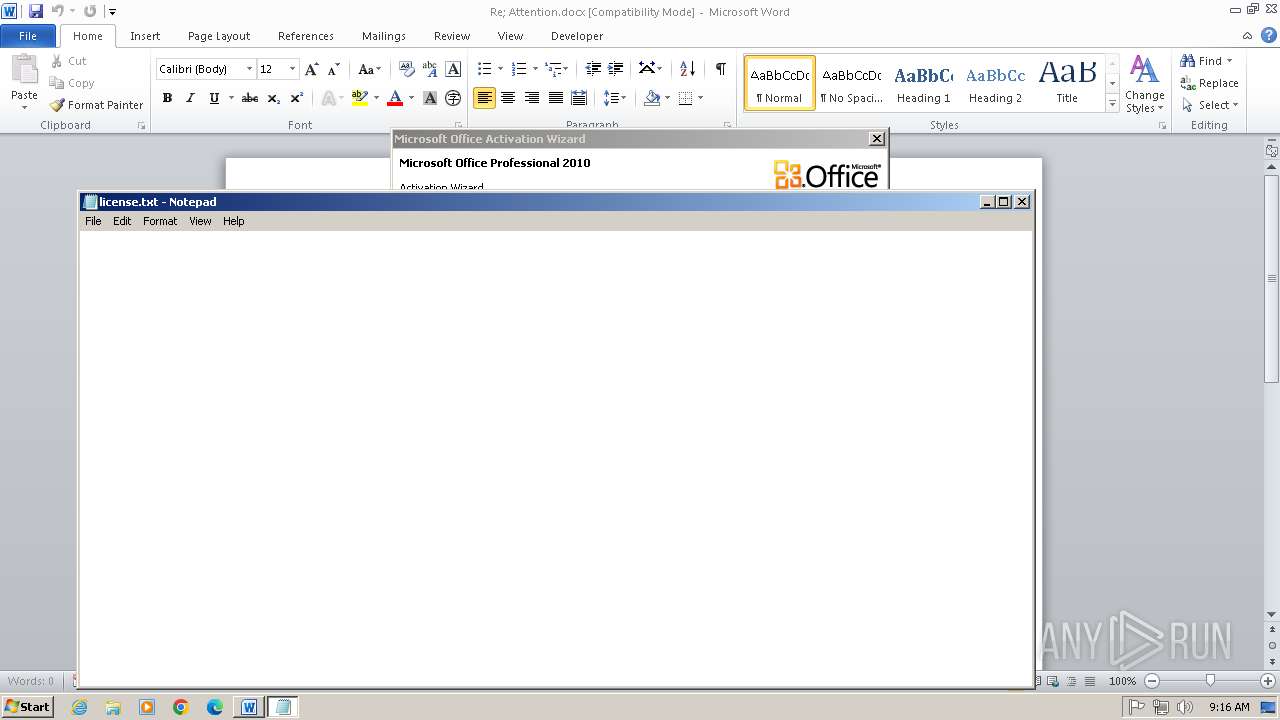Click Decrease Indent icon
Viewport: 1280px width, 720px height.
pos(593,69)
